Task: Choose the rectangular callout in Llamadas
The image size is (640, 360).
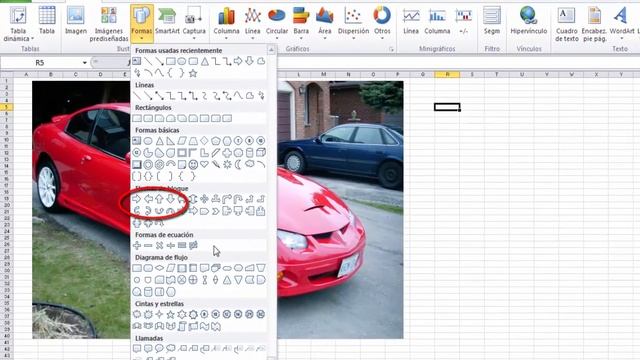Action: (x=137, y=349)
